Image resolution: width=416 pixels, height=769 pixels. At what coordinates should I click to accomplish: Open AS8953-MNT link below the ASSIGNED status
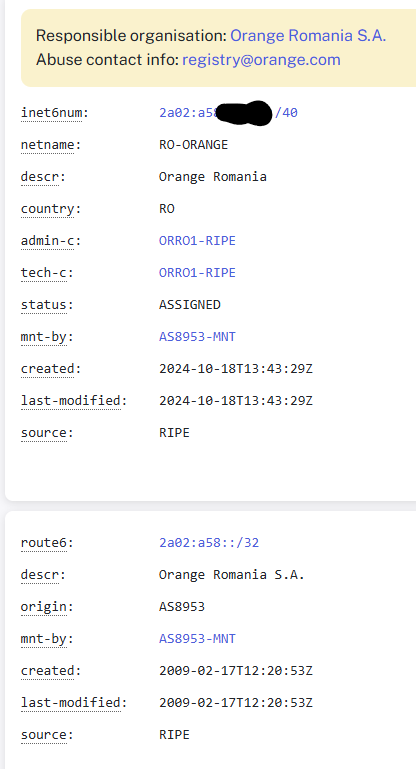pyautogui.click(x=197, y=337)
